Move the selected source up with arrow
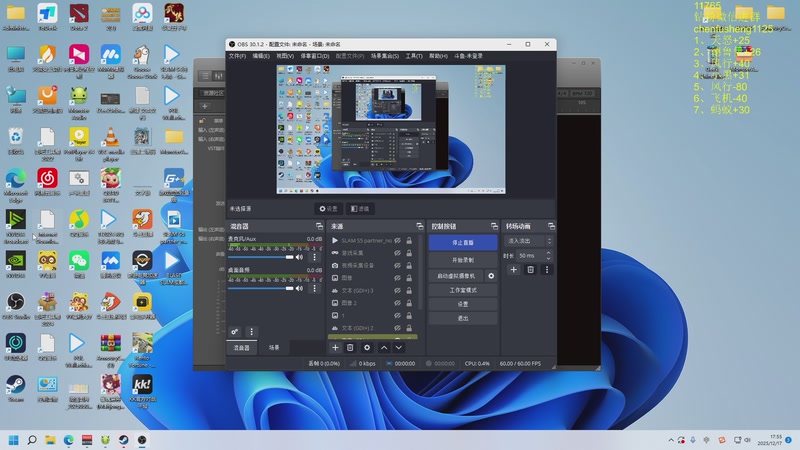The image size is (800, 450). [383, 347]
